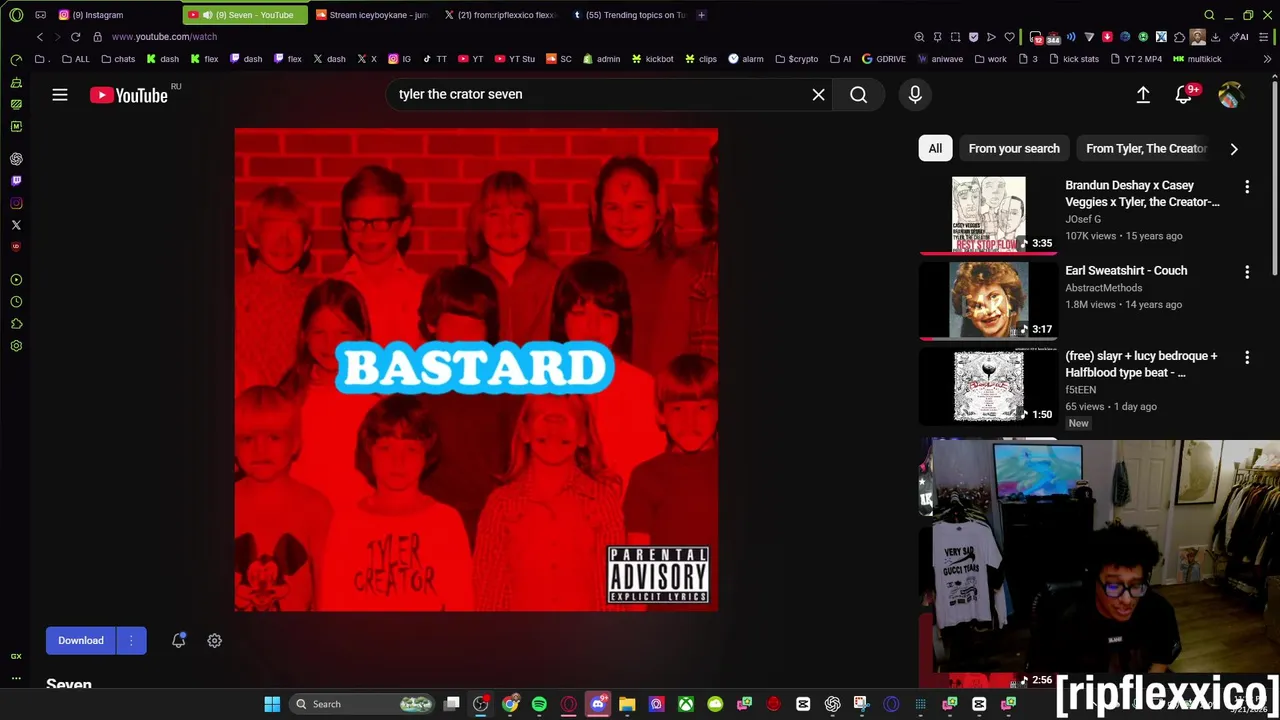Toggle the bell icon next to Download
This screenshot has height=720, width=1280.
178,640
